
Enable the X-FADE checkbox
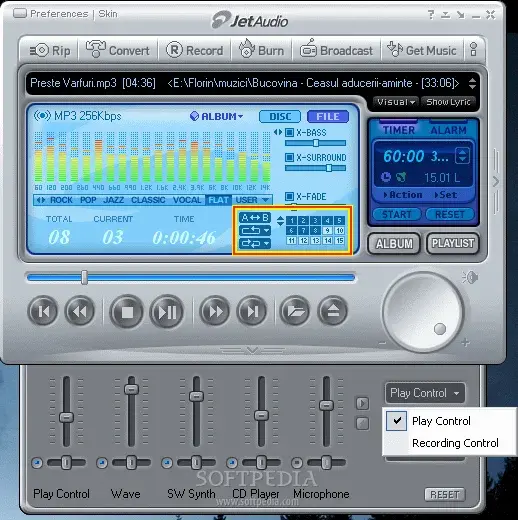coord(289,196)
